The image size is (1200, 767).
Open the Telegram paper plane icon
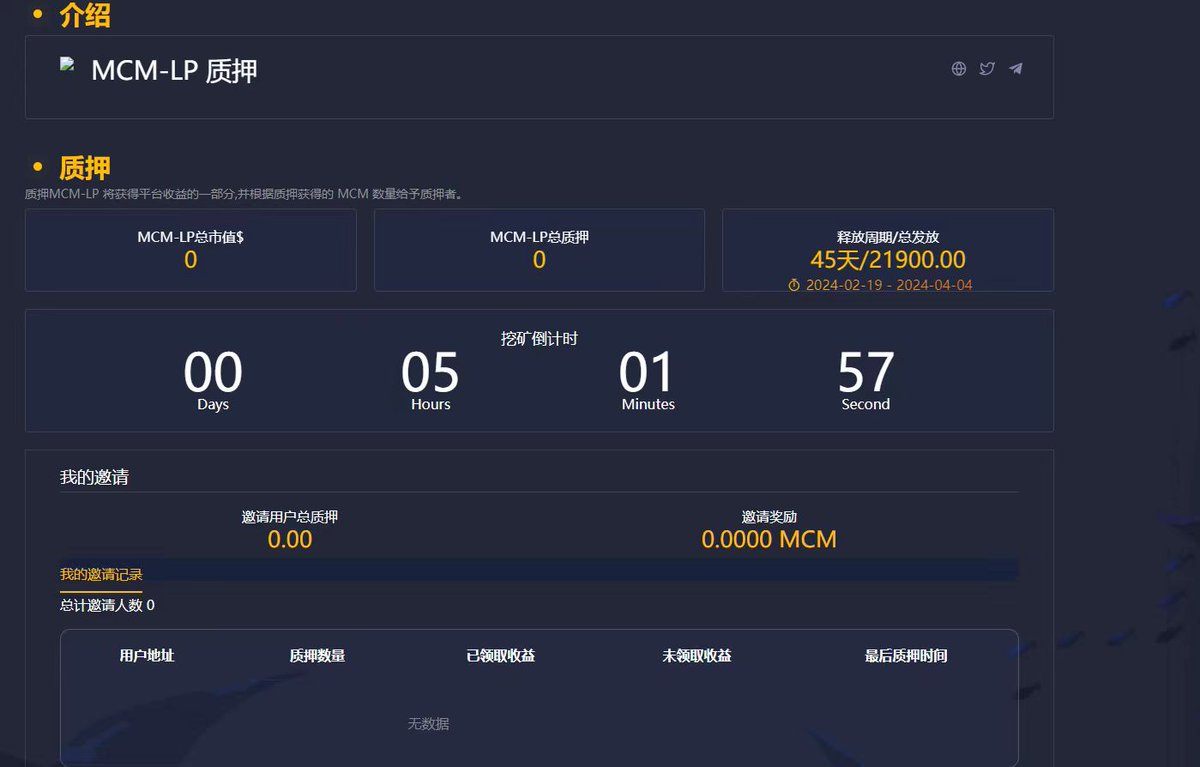1016,69
